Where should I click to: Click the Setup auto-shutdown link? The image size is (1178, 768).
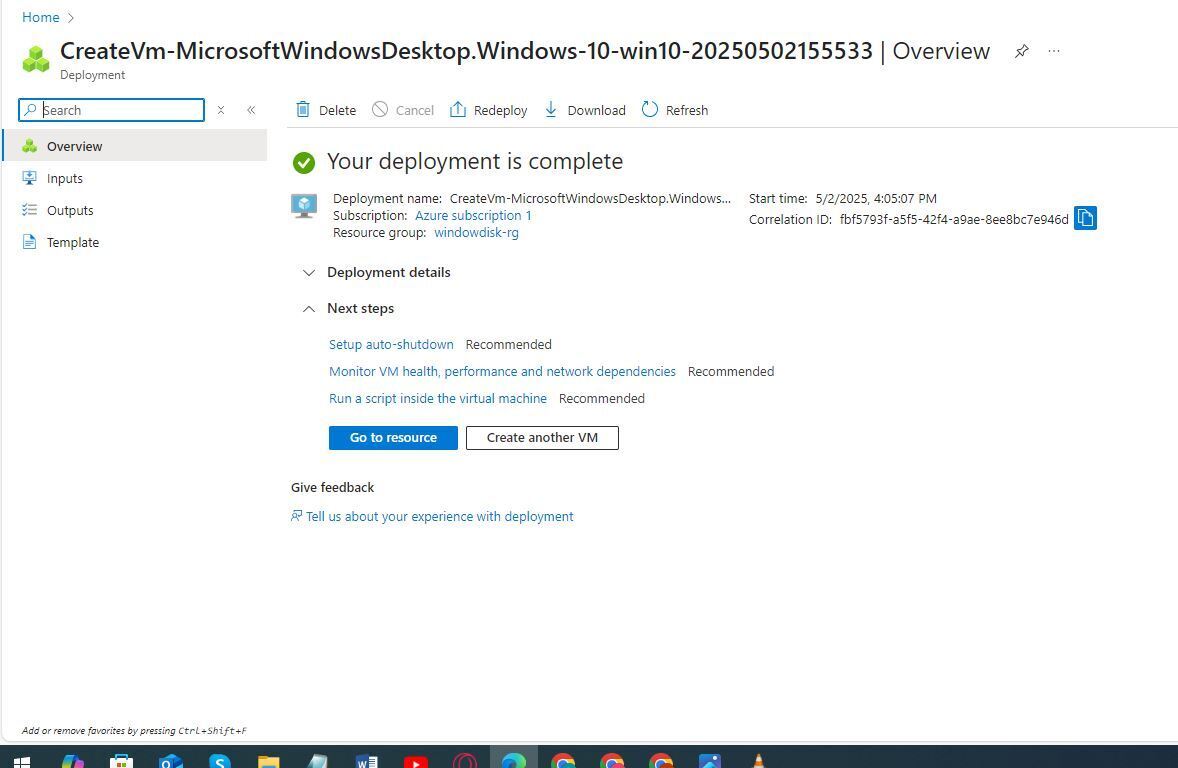391,344
